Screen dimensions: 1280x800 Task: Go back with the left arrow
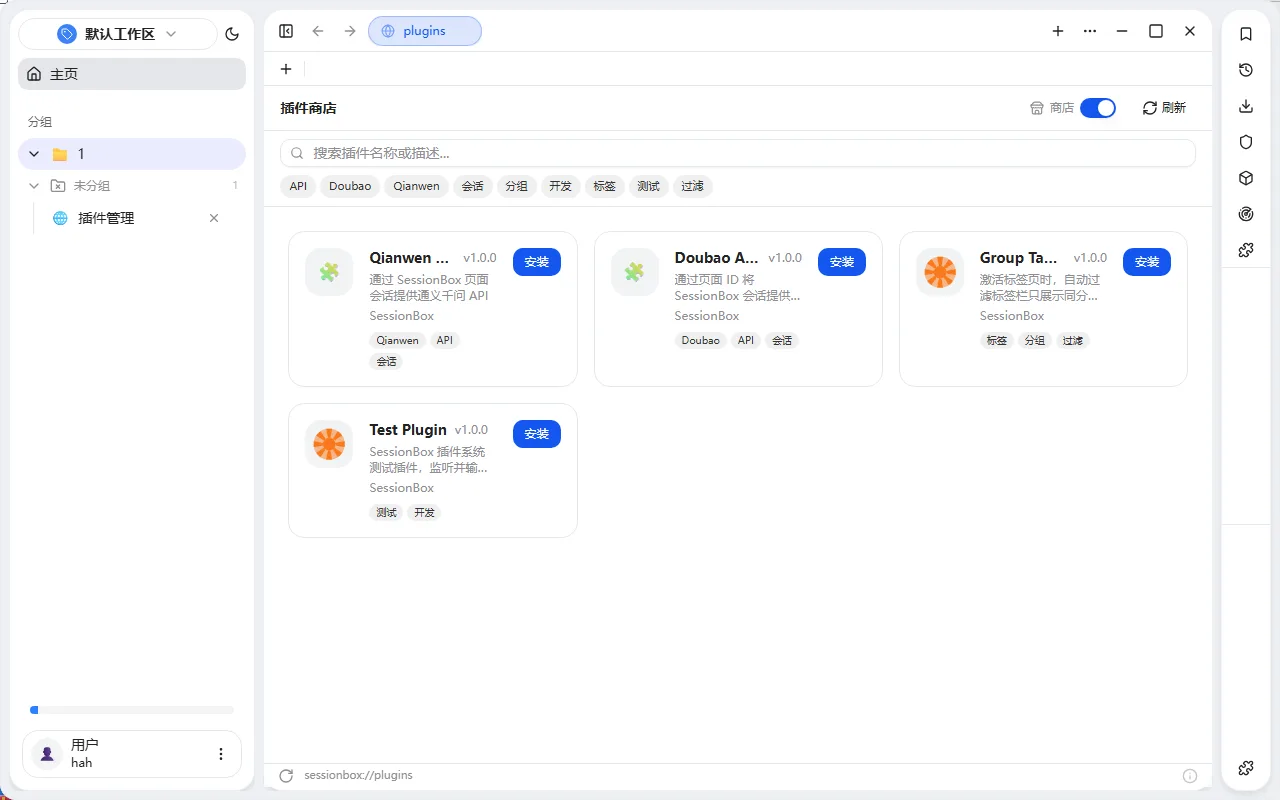[318, 31]
